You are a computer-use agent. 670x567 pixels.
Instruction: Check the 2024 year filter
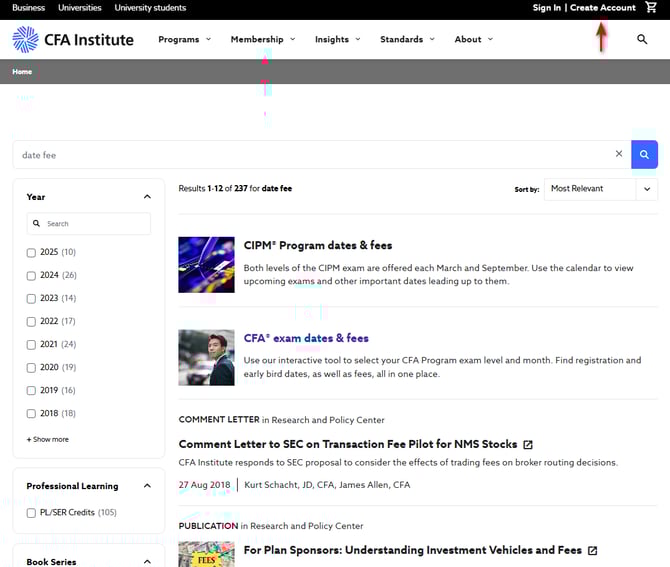31,276
